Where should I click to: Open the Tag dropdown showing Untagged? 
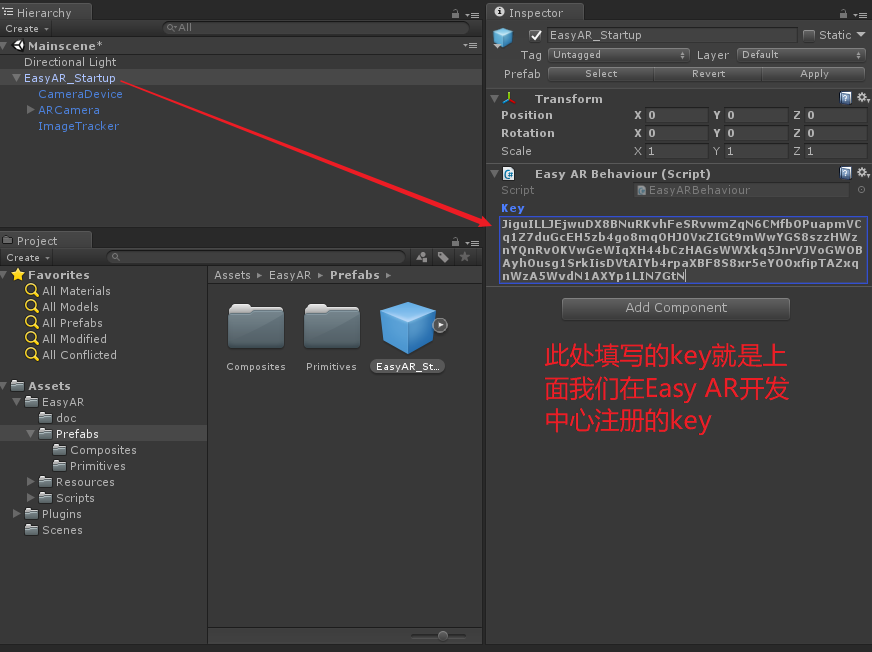point(618,55)
